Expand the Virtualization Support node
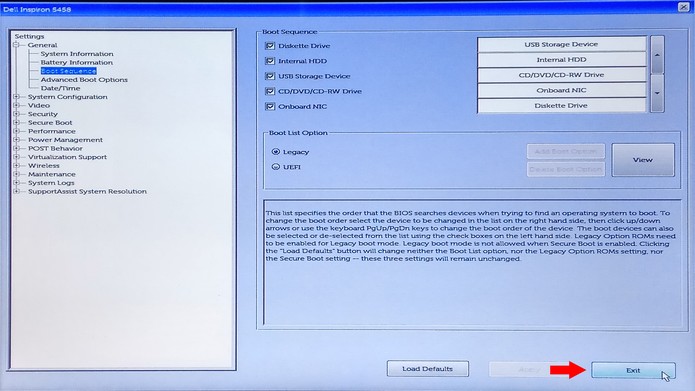 (16, 157)
